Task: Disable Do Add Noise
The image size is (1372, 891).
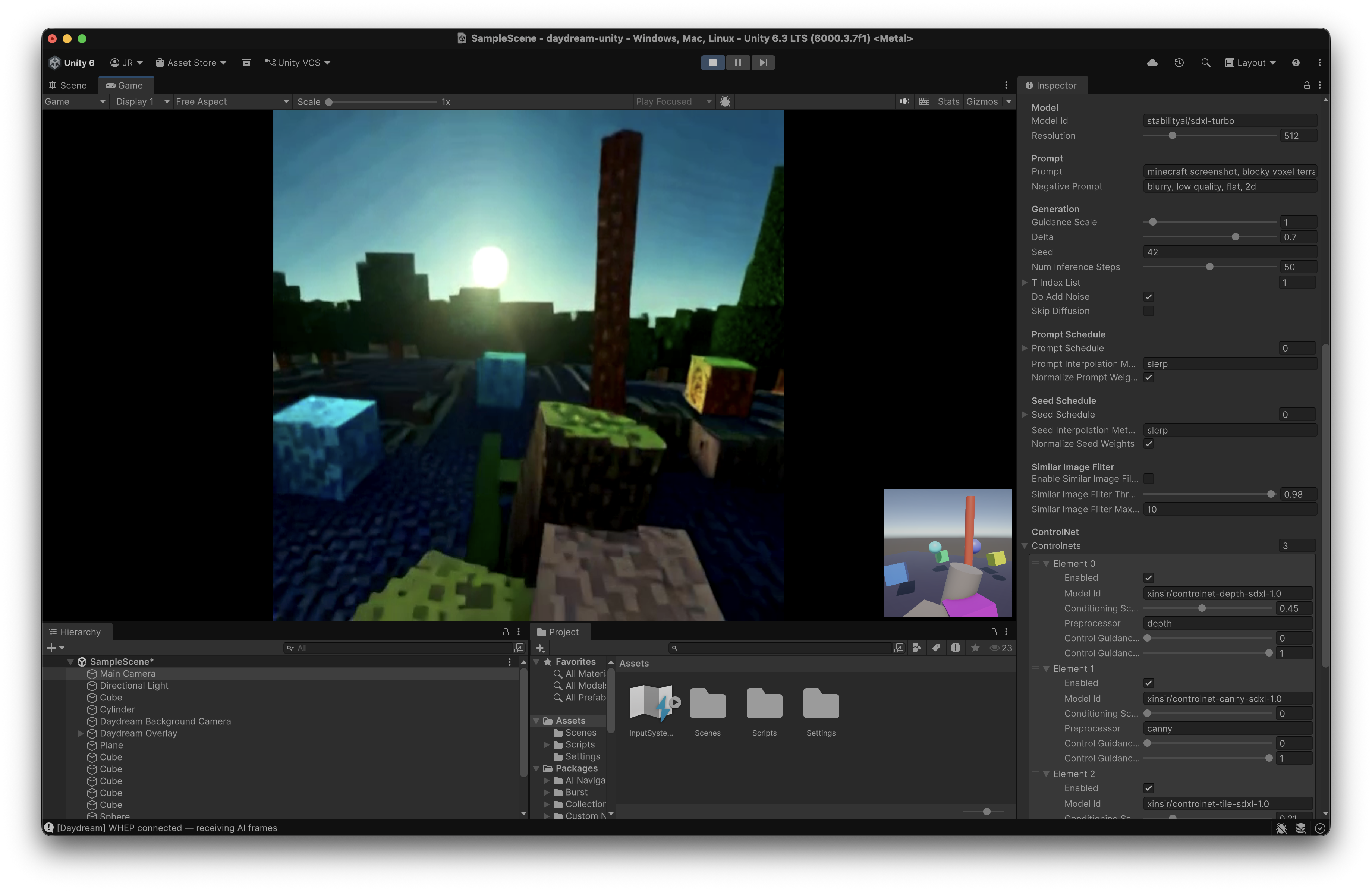Action: pyautogui.click(x=1149, y=296)
